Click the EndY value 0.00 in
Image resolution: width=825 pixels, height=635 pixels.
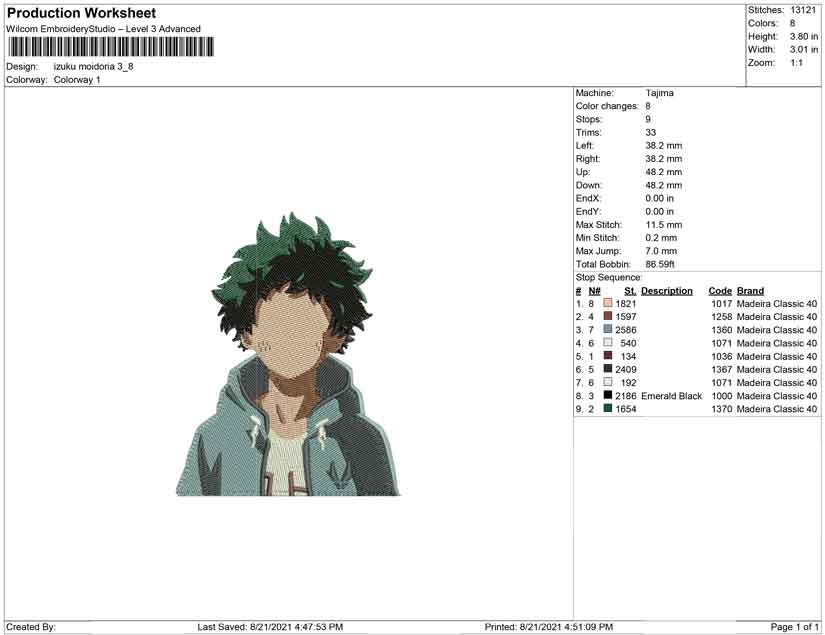click(659, 211)
